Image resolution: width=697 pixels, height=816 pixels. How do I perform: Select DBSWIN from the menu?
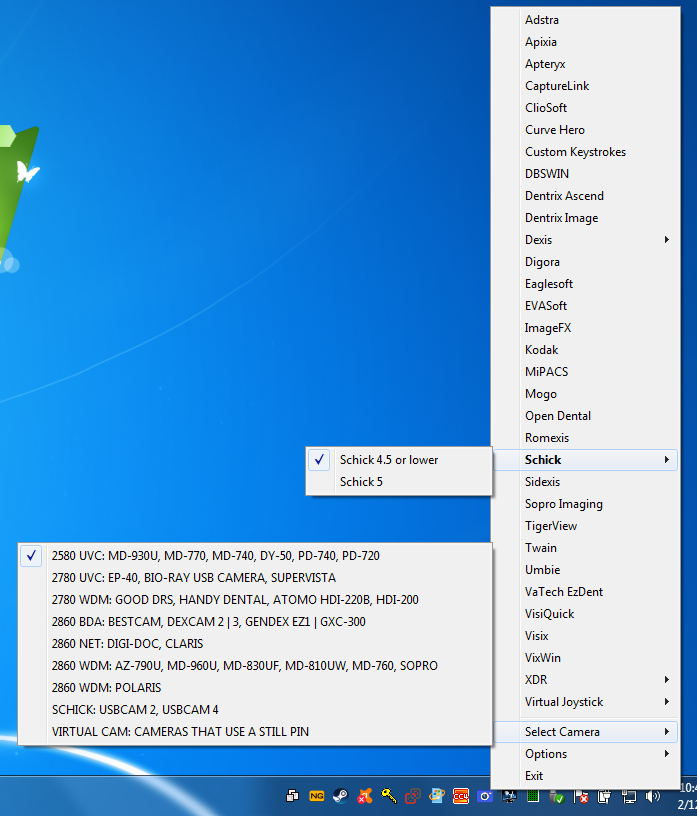[x=586, y=174]
